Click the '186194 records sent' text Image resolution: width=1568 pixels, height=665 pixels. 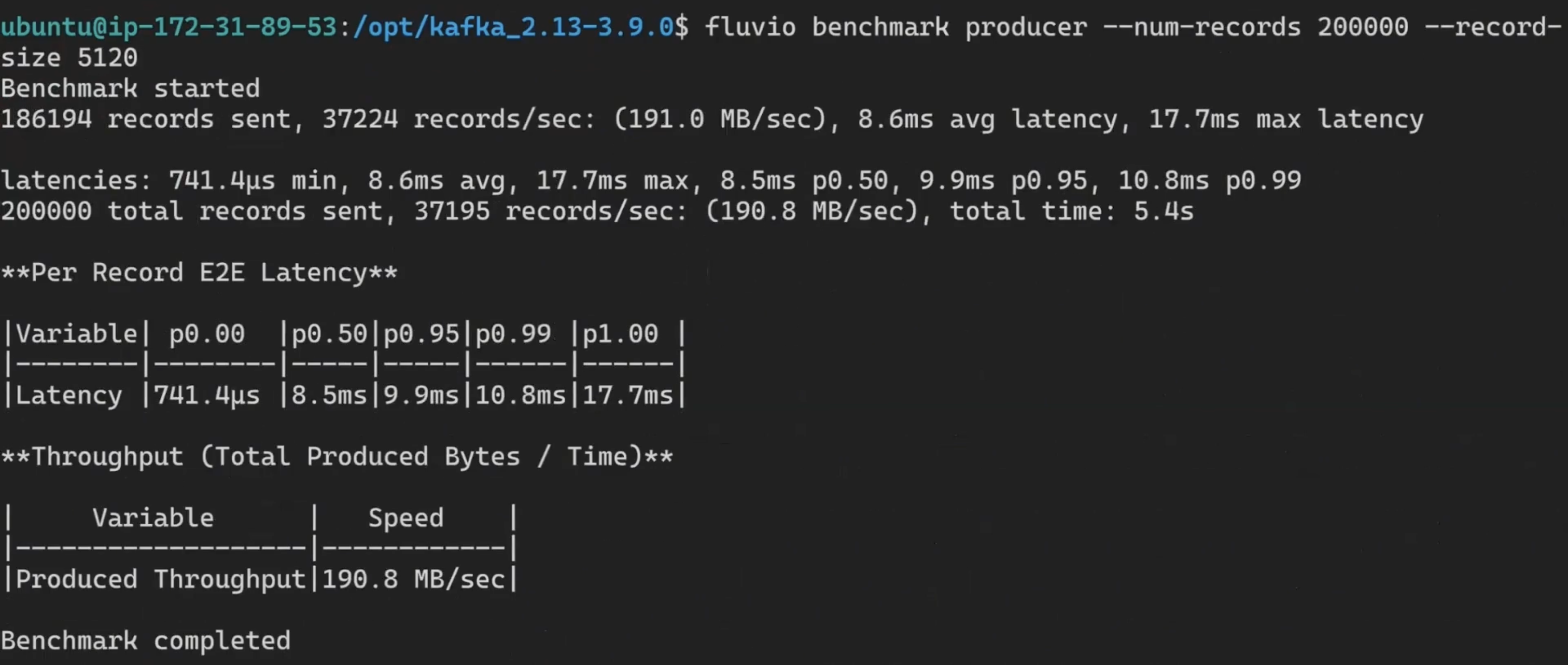click(145, 120)
